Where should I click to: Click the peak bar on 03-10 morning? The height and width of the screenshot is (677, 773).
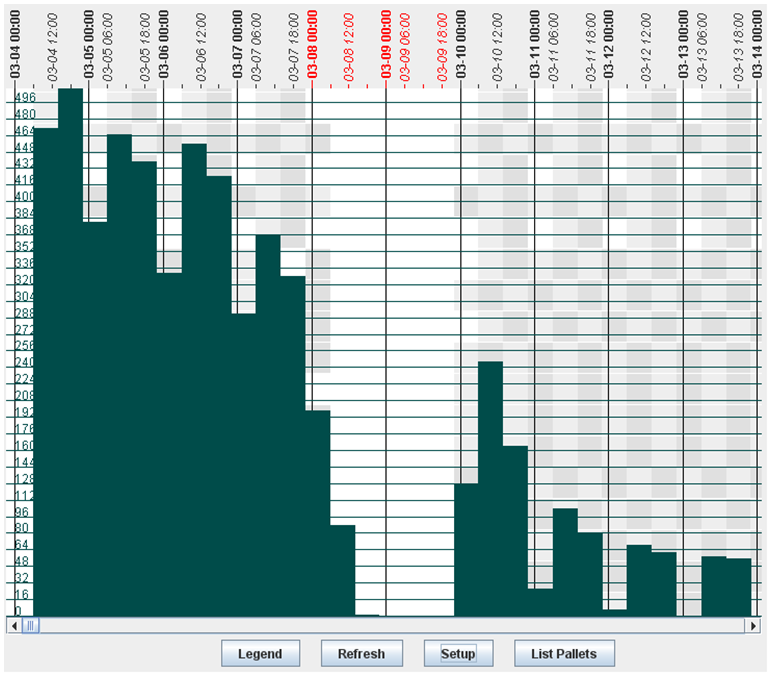pos(491,489)
